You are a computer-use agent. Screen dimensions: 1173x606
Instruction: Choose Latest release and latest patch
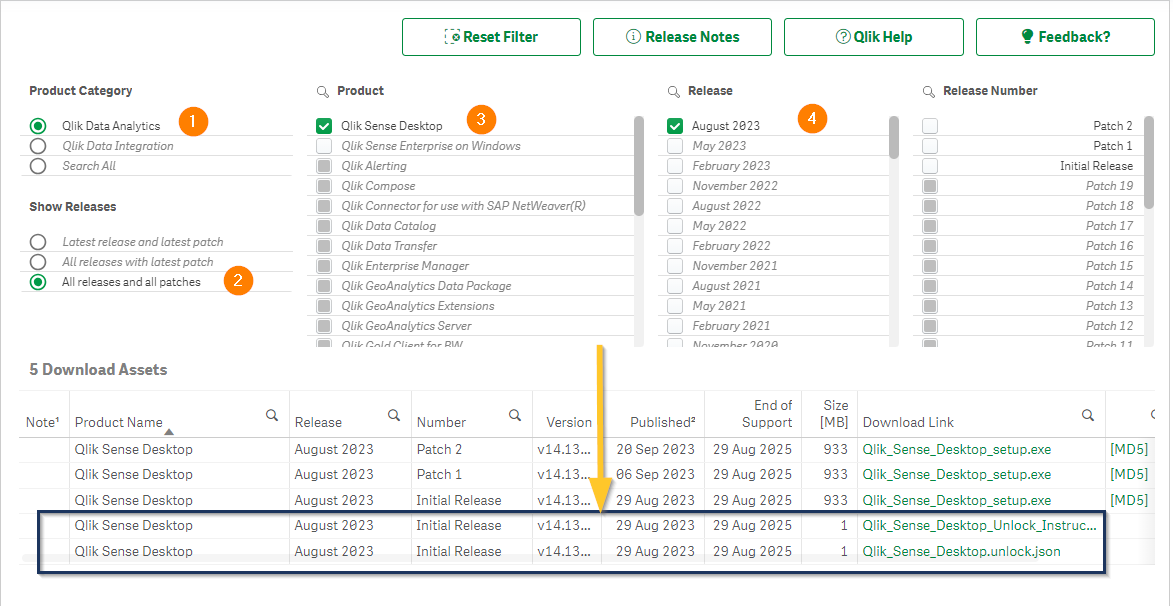point(38,242)
